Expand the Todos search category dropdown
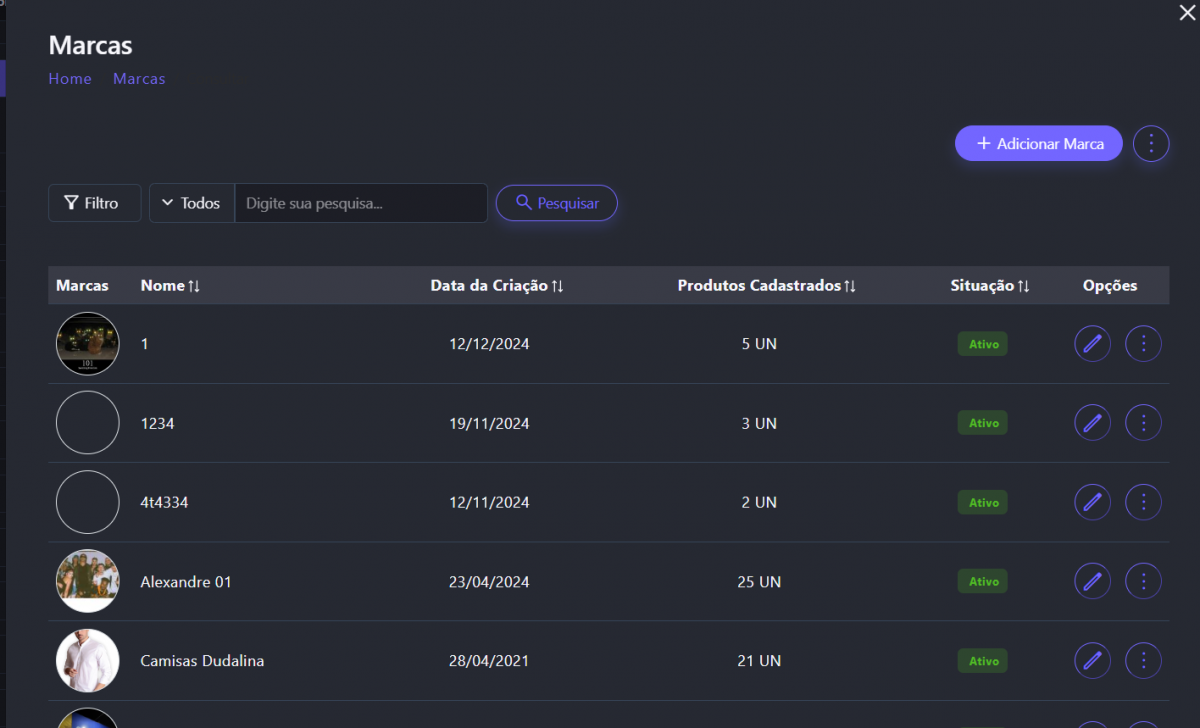Image resolution: width=1200 pixels, height=728 pixels. (x=191, y=203)
